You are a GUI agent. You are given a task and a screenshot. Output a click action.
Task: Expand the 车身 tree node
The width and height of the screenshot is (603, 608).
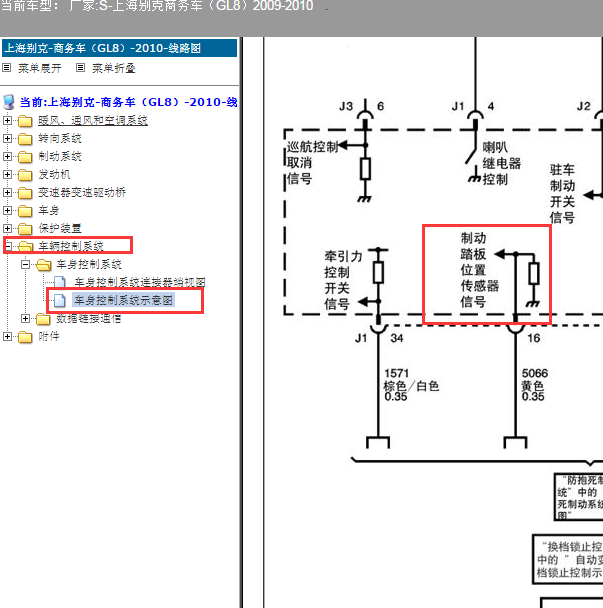(x=7, y=210)
